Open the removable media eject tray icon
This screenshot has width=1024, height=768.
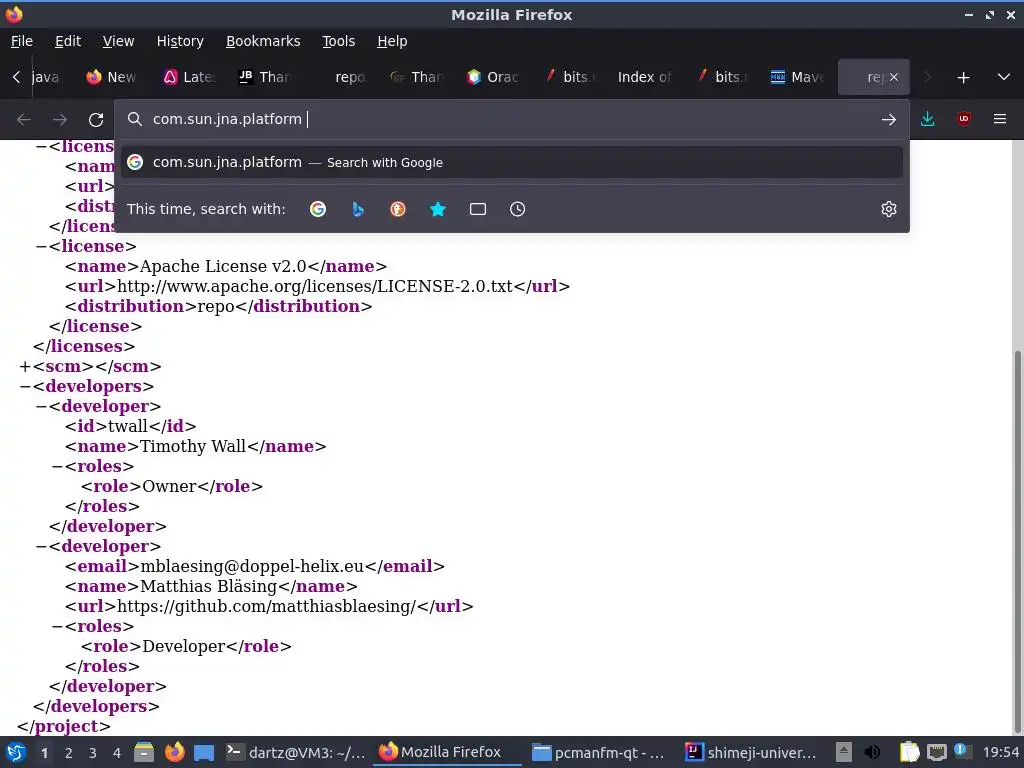[x=844, y=752]
